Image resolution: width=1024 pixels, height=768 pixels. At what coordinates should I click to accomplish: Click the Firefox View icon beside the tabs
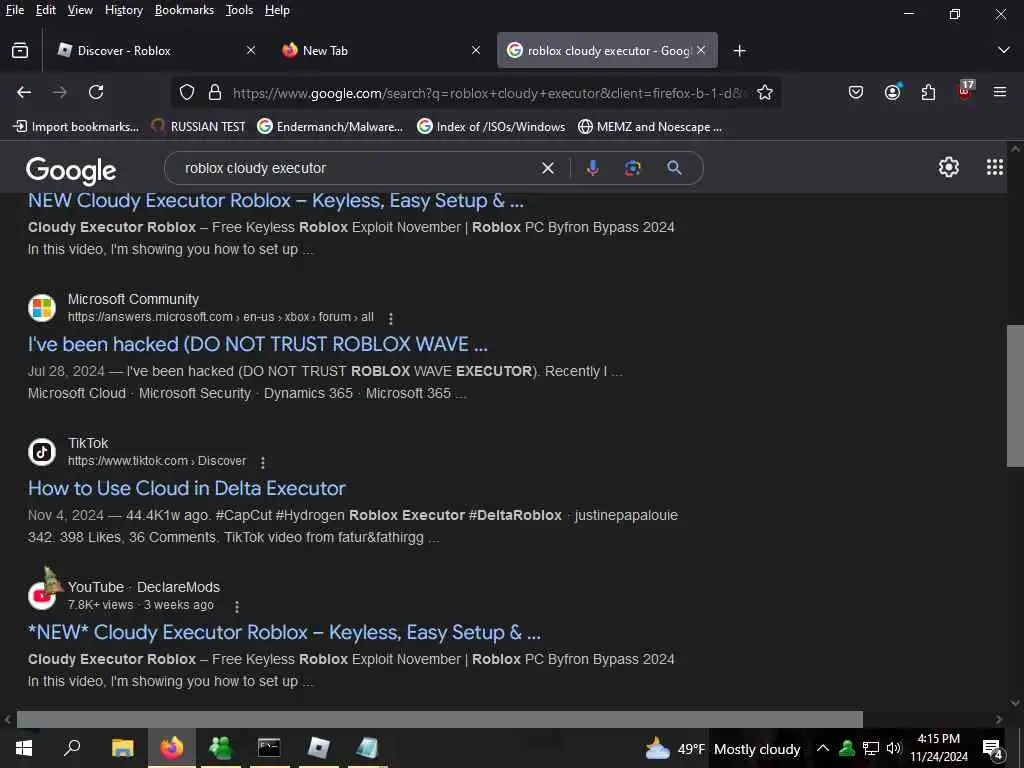pos(20,51)
